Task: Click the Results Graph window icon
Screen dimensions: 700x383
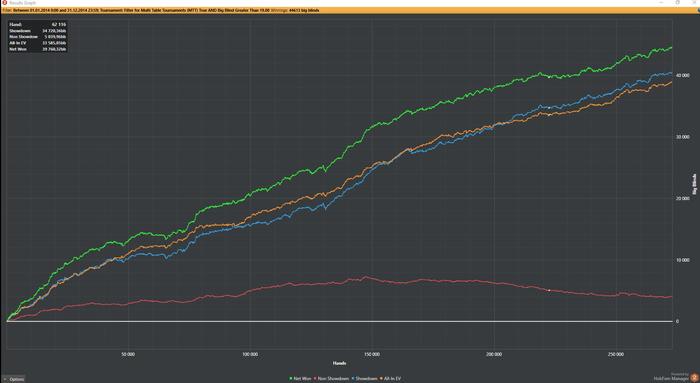Action: pyautogui.click(x=4, y=3)
